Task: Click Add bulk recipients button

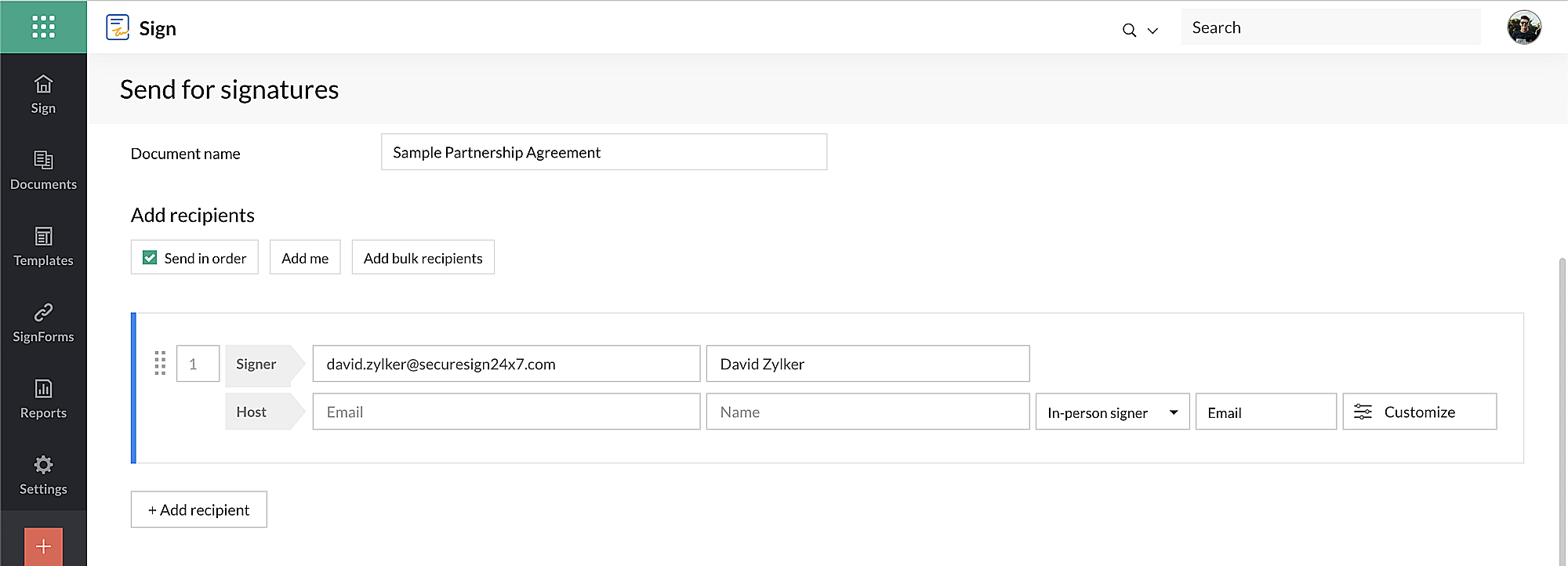Action: coord(423,257)
